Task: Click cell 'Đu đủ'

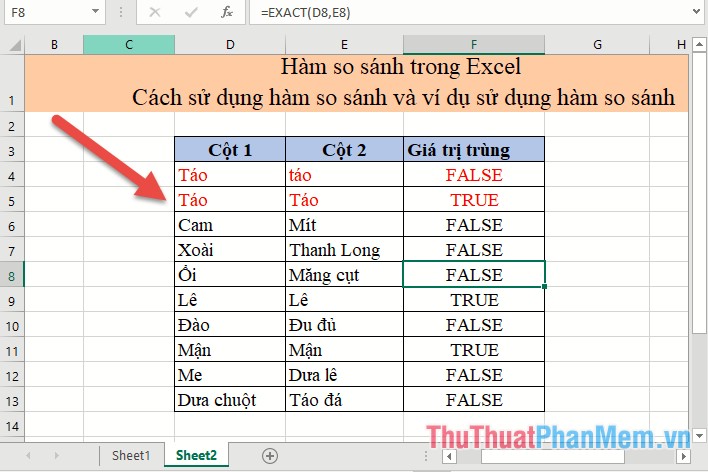Action: coord(345,325)
